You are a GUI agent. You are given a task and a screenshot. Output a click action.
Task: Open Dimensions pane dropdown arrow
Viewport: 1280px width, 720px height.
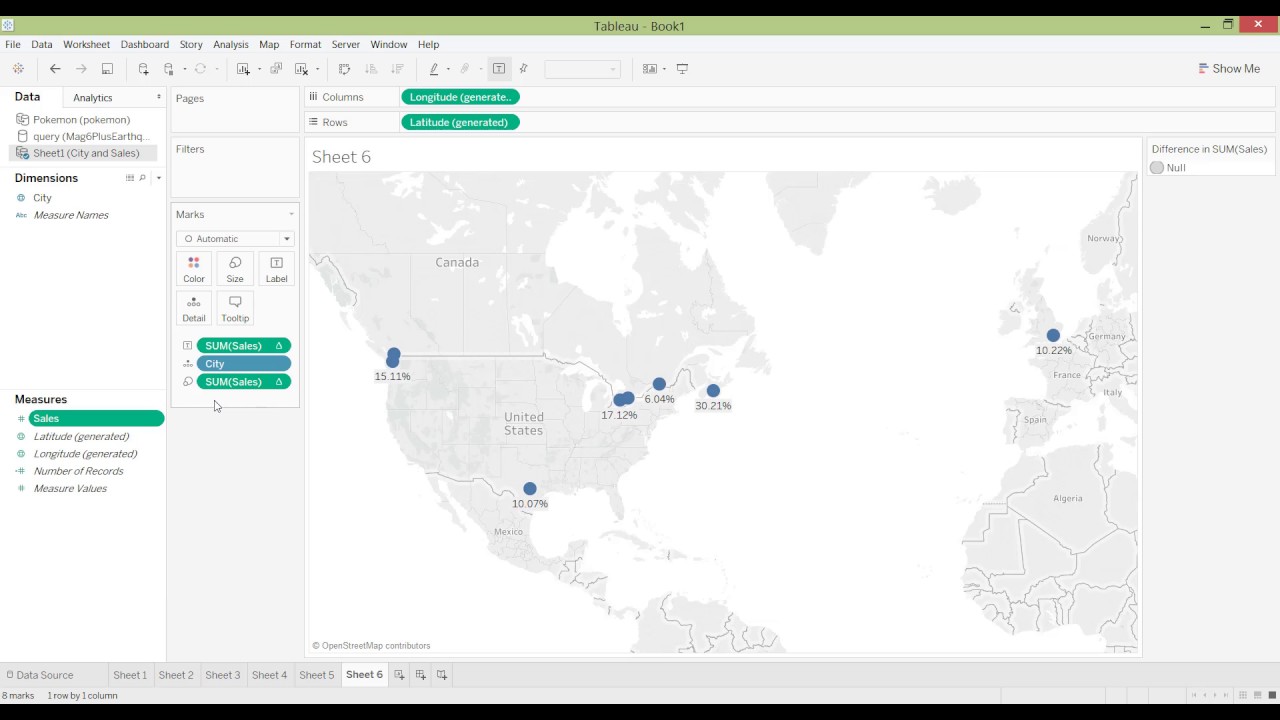click(x=158, y=178)
